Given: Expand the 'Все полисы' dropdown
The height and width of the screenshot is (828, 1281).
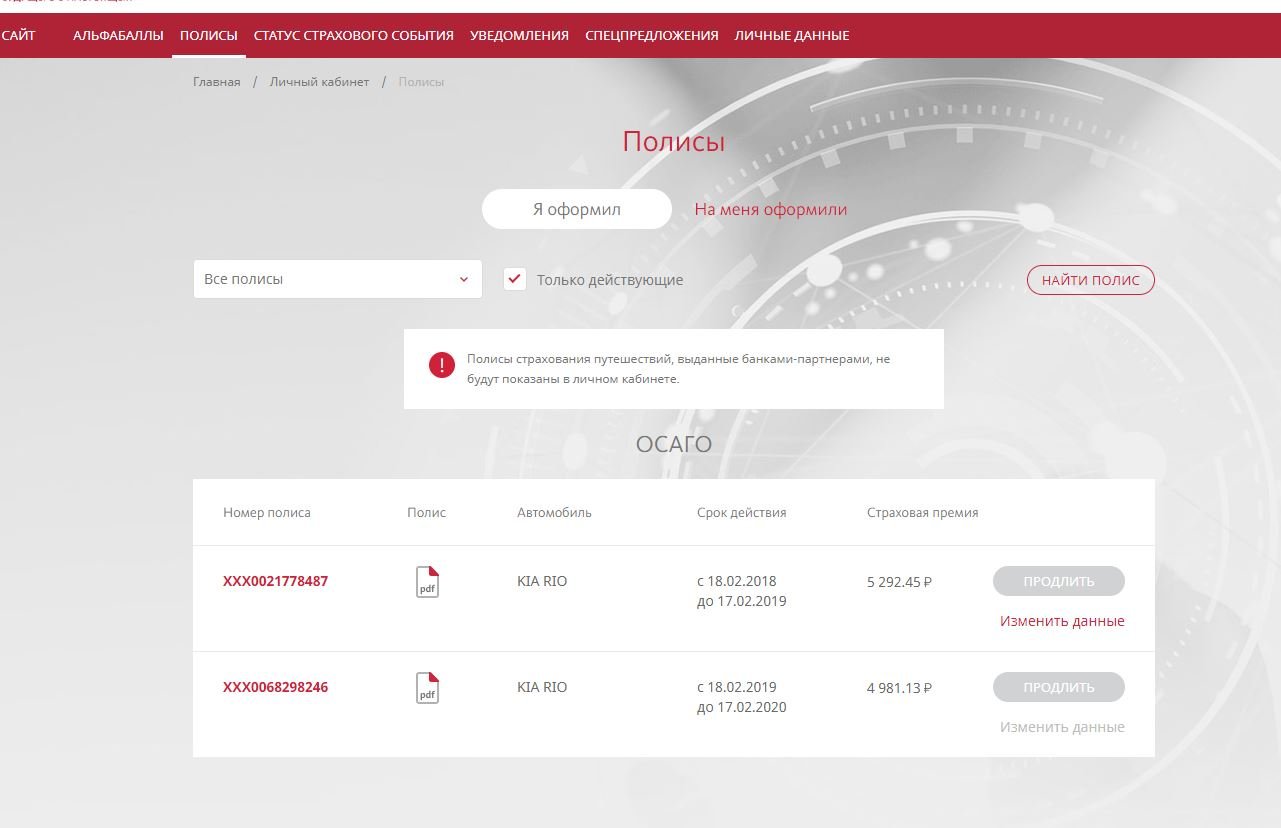Looking at the screenshot, I should 337,279.
